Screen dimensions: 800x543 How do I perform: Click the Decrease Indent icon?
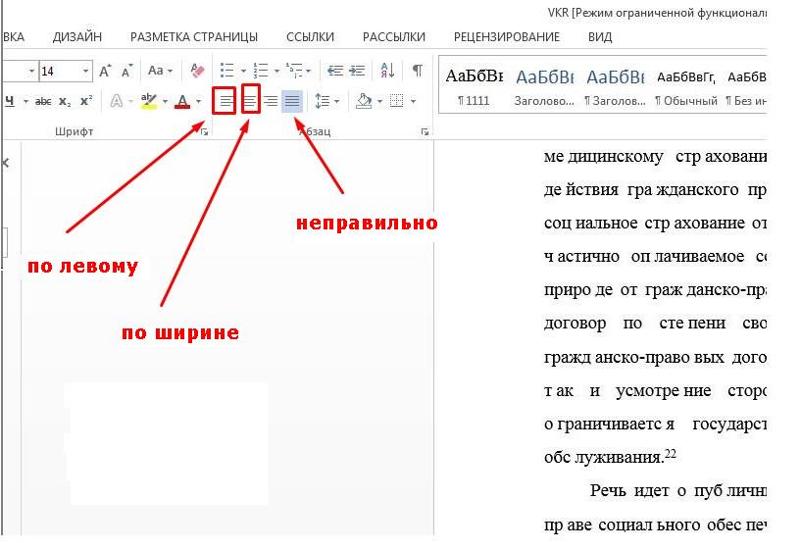[x=335, y=70]
